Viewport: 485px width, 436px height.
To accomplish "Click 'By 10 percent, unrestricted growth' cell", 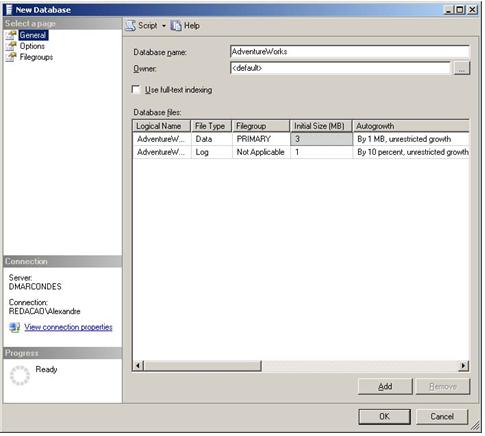I will click(411, 152).
